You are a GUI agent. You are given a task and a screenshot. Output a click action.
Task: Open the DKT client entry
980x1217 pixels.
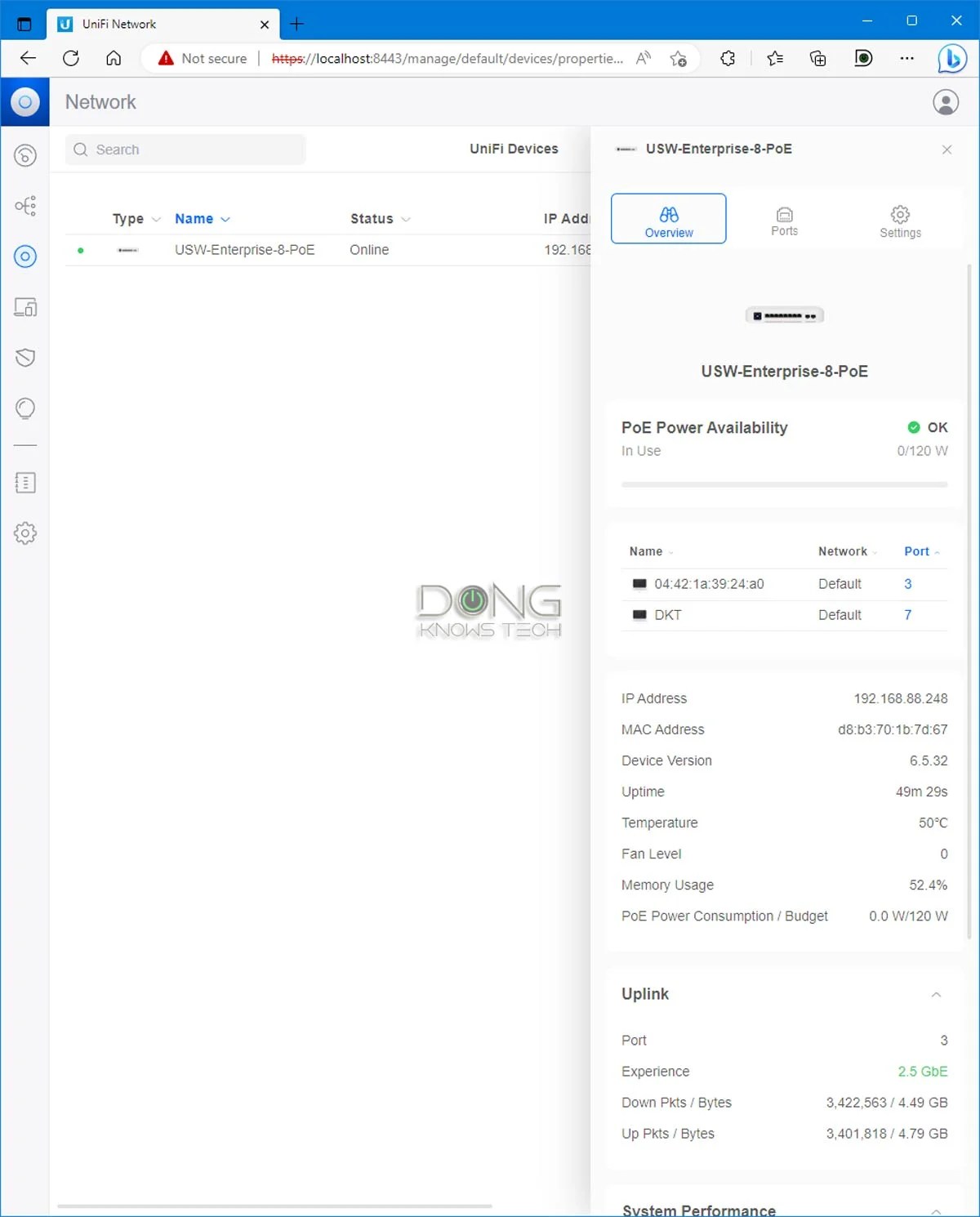click(x=667, y=615)
